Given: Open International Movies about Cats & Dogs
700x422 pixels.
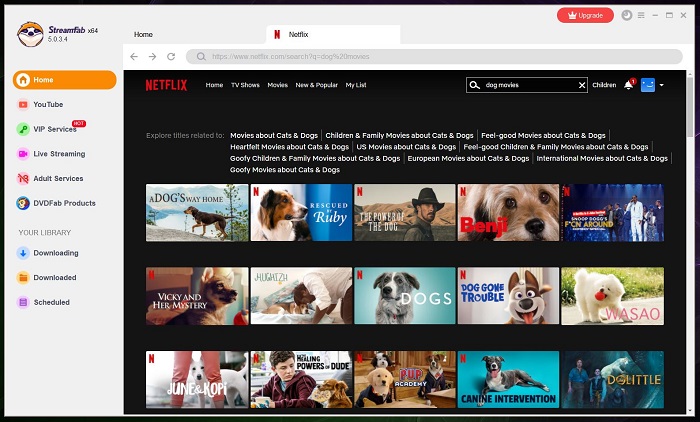Looking at the screenshot, I should tap(602, 159).
